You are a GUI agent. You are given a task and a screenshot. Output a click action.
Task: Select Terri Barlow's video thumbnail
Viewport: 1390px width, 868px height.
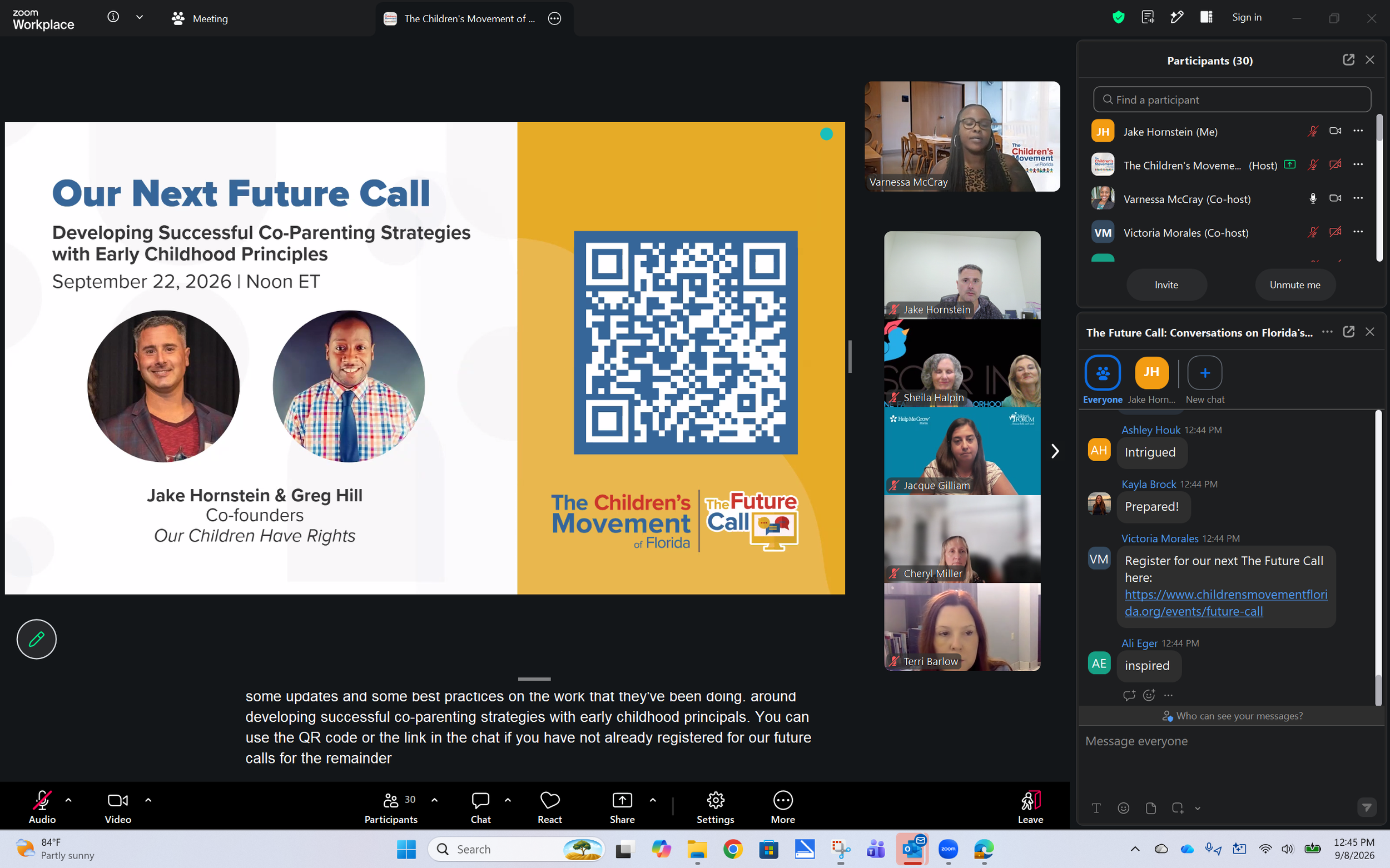962,627
